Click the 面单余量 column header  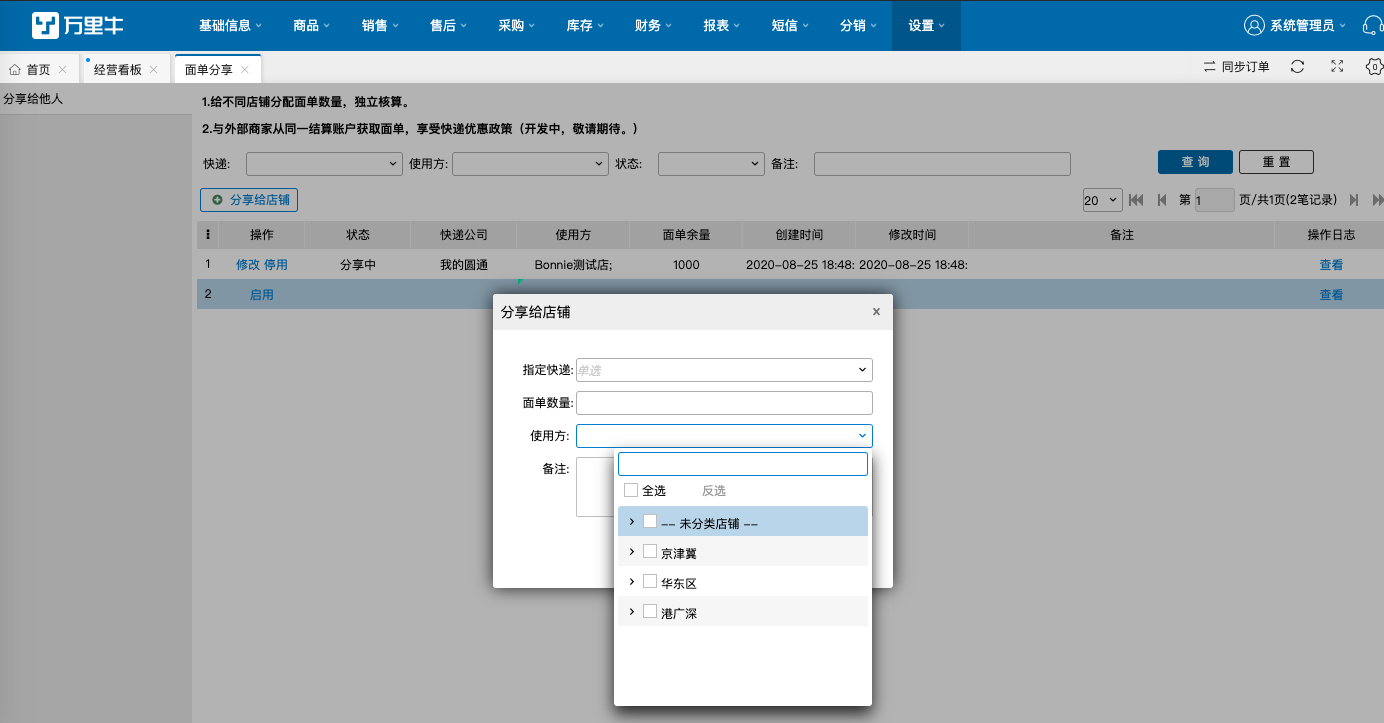[686, 235]
